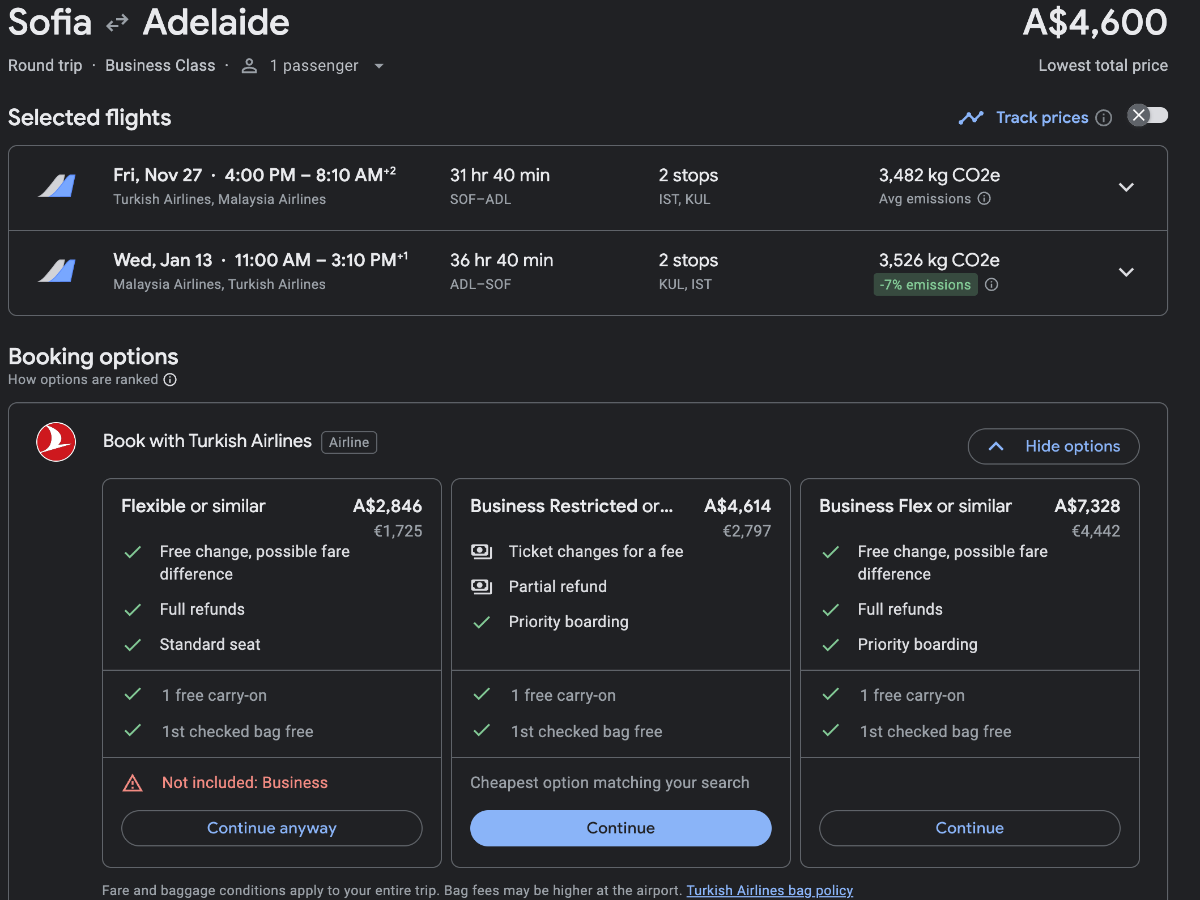Image resolution: width=1200 pixels, height=900 pixels.
Task: Click the Track prices info icon
Action: tap(1103, 118)
